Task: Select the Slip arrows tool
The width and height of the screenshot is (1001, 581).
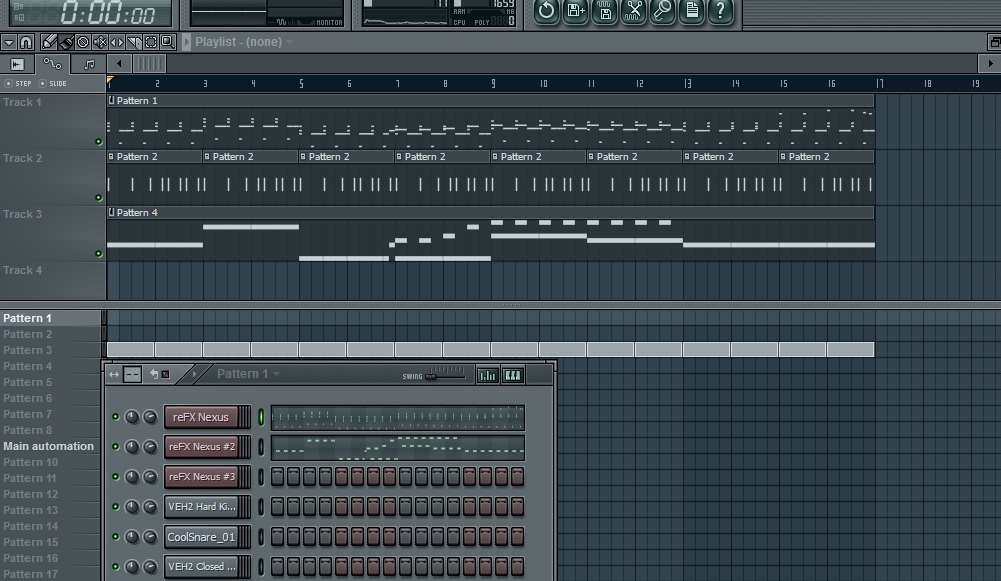Action: (117, 42)
